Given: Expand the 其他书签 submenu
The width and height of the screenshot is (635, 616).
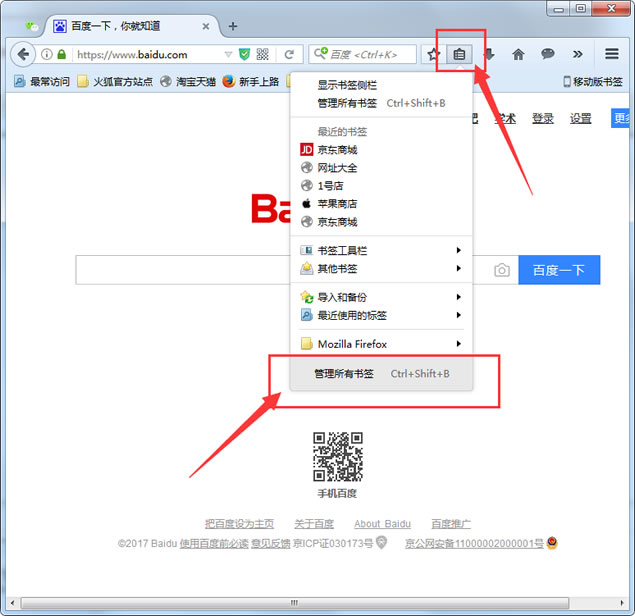Looking at the screenshot, I should [x=381, y=269].
